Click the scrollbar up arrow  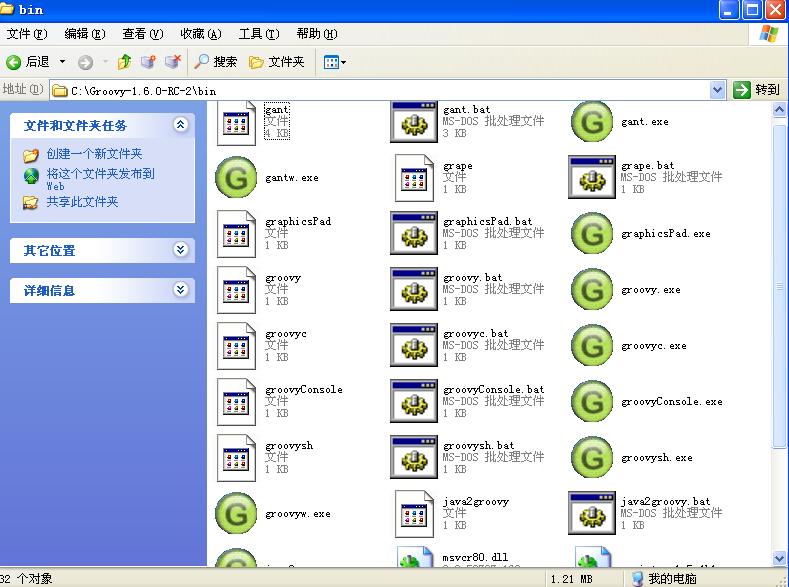coord(779,110)
